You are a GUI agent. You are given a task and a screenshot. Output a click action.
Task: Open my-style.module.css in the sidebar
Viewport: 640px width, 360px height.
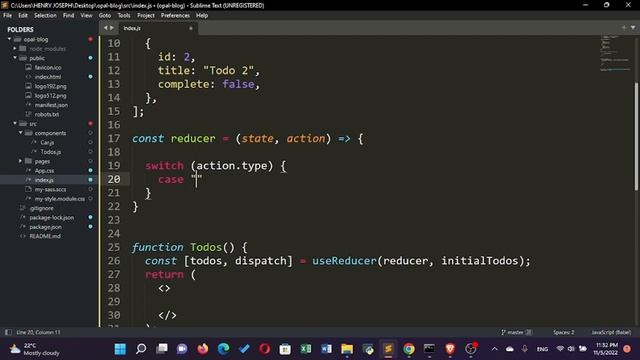pyautogui.click(x=60, y=199)
